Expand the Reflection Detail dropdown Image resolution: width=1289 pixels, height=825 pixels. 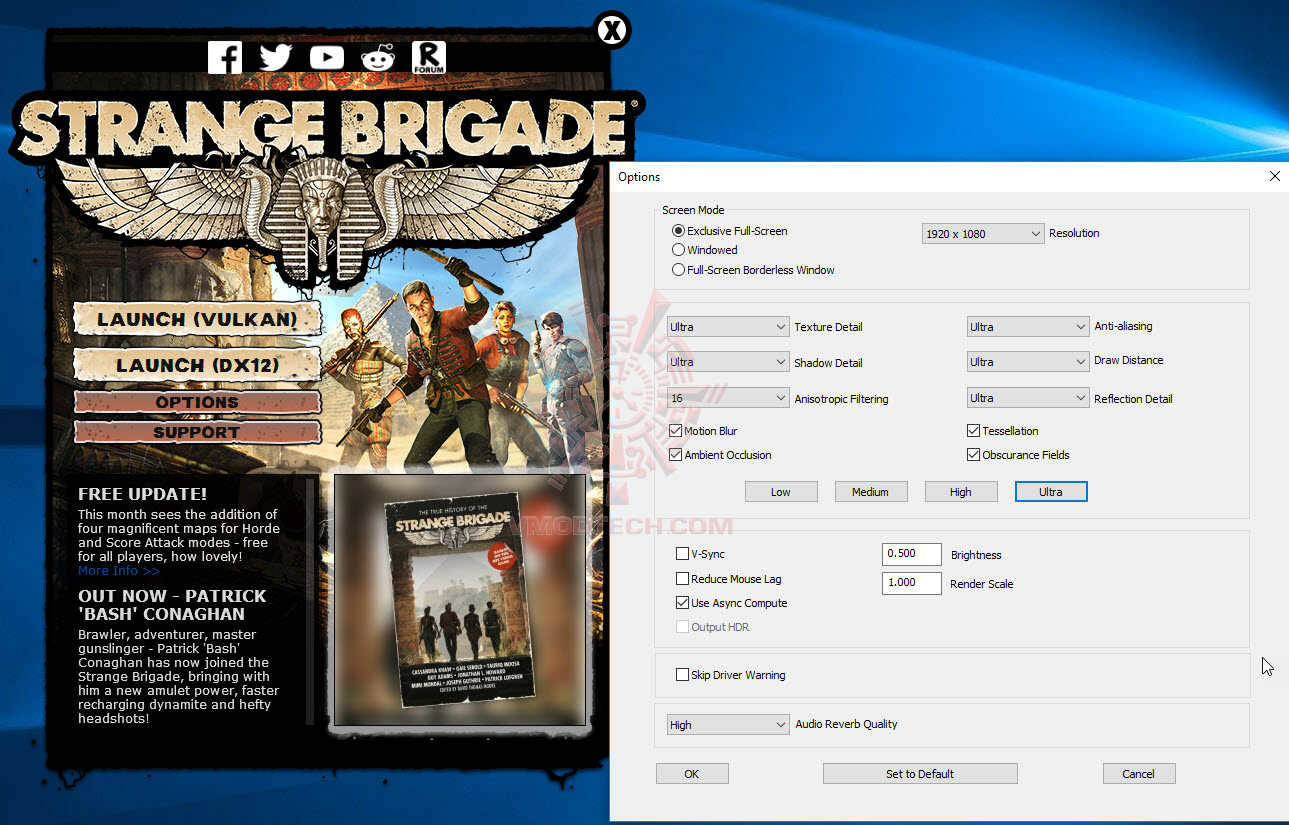pyautogui.click(x=1028, y=398)
